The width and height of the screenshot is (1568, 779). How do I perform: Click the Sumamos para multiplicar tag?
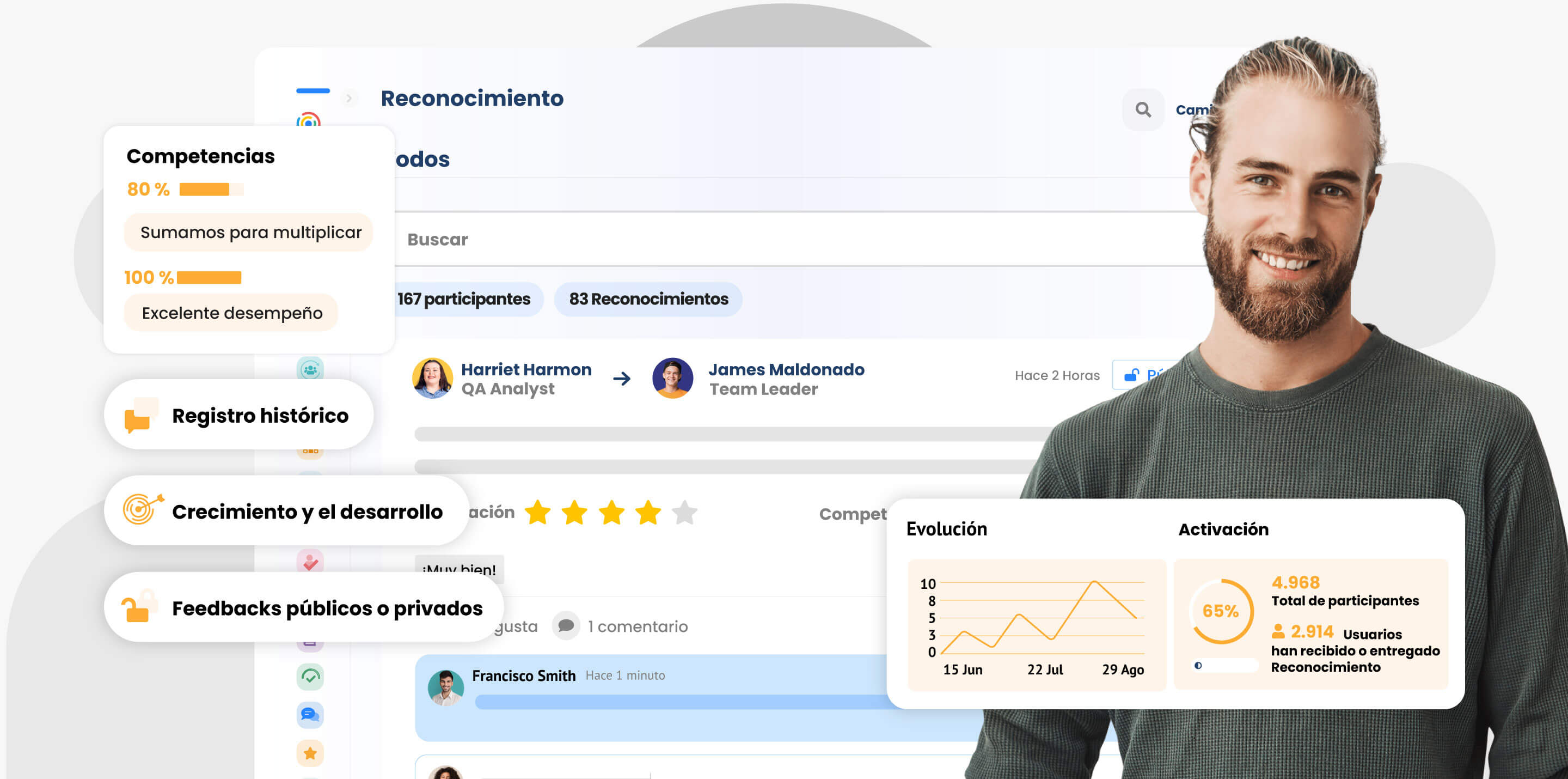pos(249,232)
